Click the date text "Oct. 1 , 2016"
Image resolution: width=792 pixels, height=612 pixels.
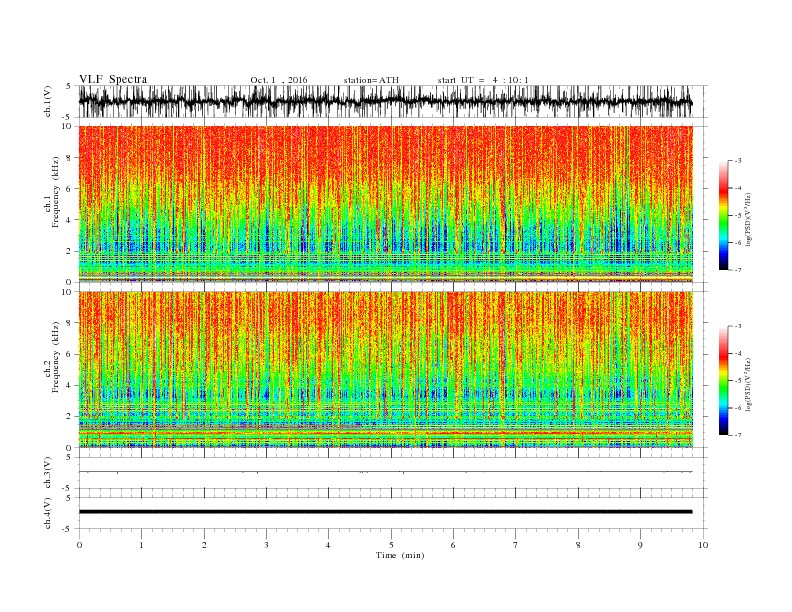279,80
